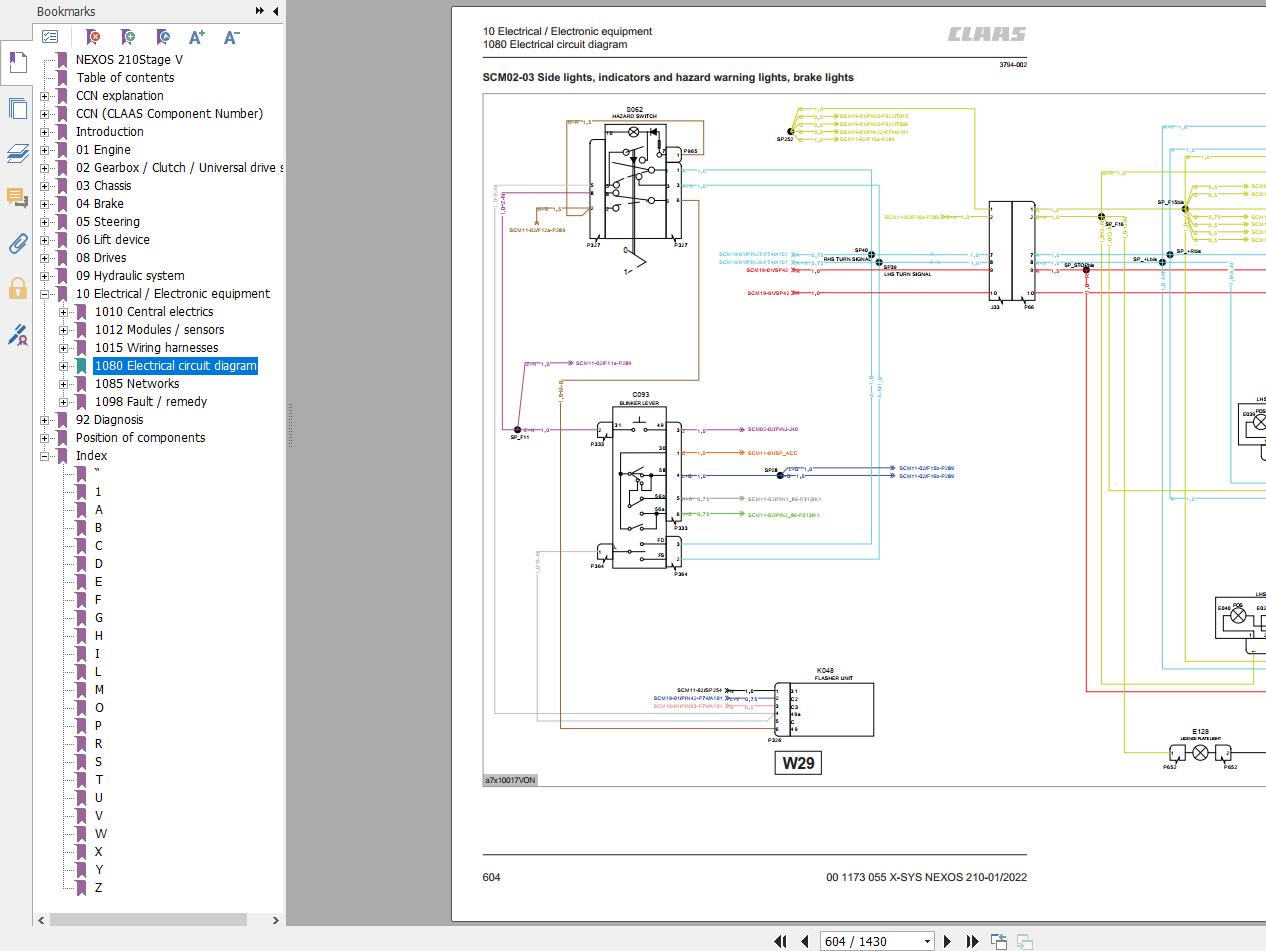
Task: Expand the 1085 Networks bookmark
Action: pyautogui.click(x=64, y=384)
